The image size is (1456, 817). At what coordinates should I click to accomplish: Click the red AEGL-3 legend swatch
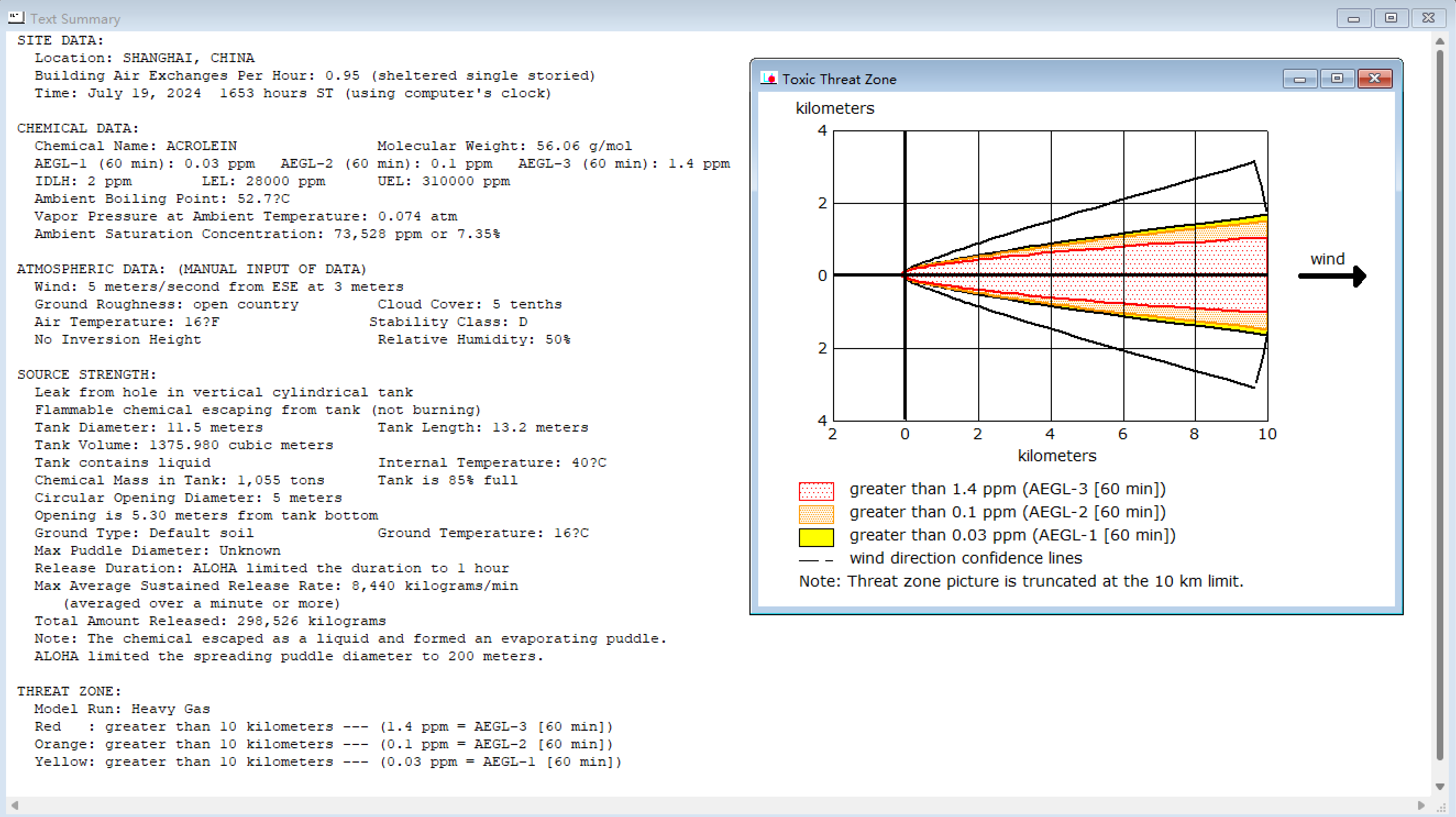[x=815, y=490]
